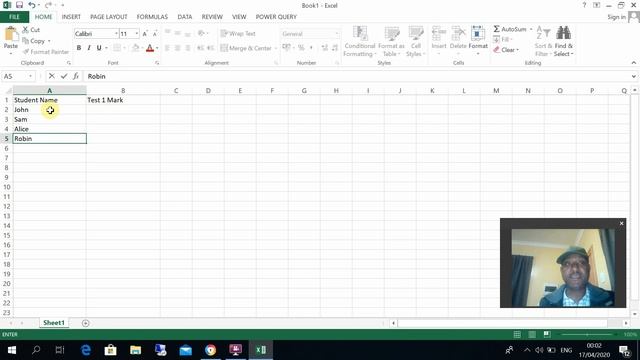Open Chrome from the taskbar
The height and width of the screenshot is (360, 640).
211,350
